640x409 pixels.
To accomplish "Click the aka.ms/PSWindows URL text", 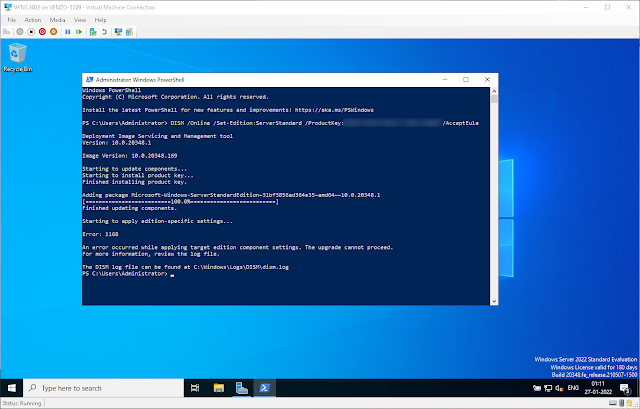I will click(334, 110).
